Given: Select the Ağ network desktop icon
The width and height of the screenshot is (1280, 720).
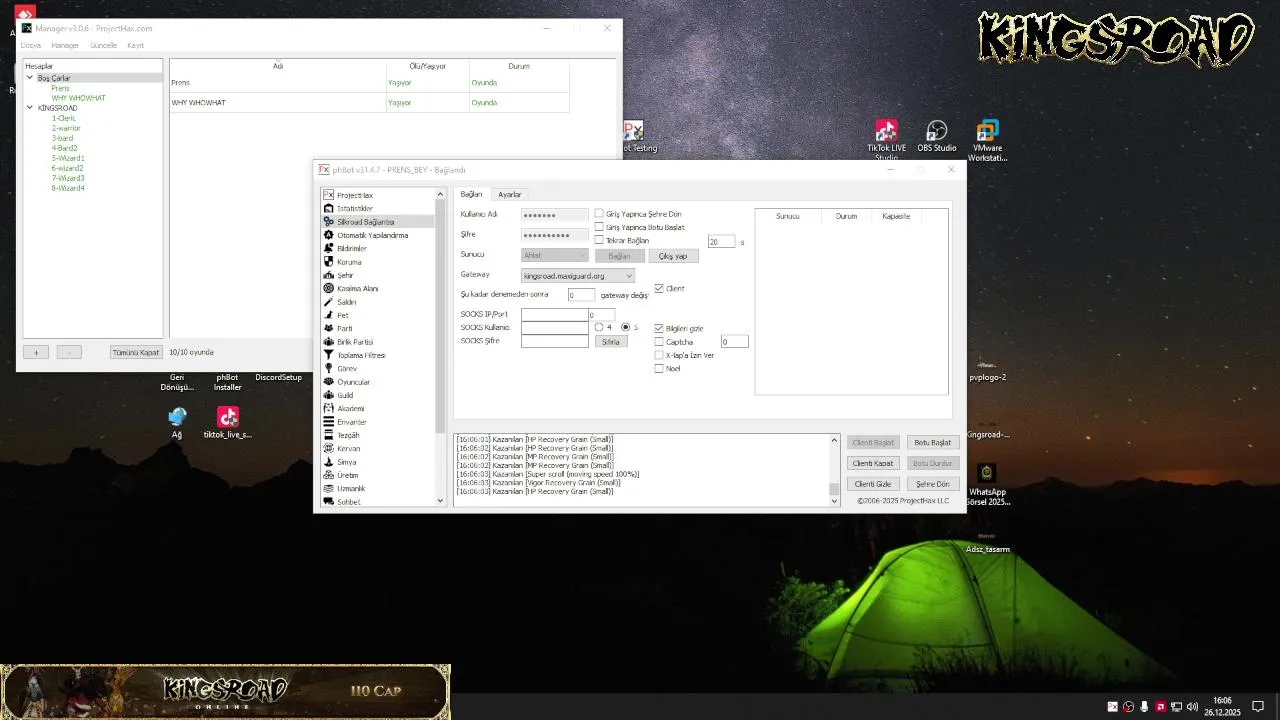Looking at the screenshot, I should click(177, 422).
